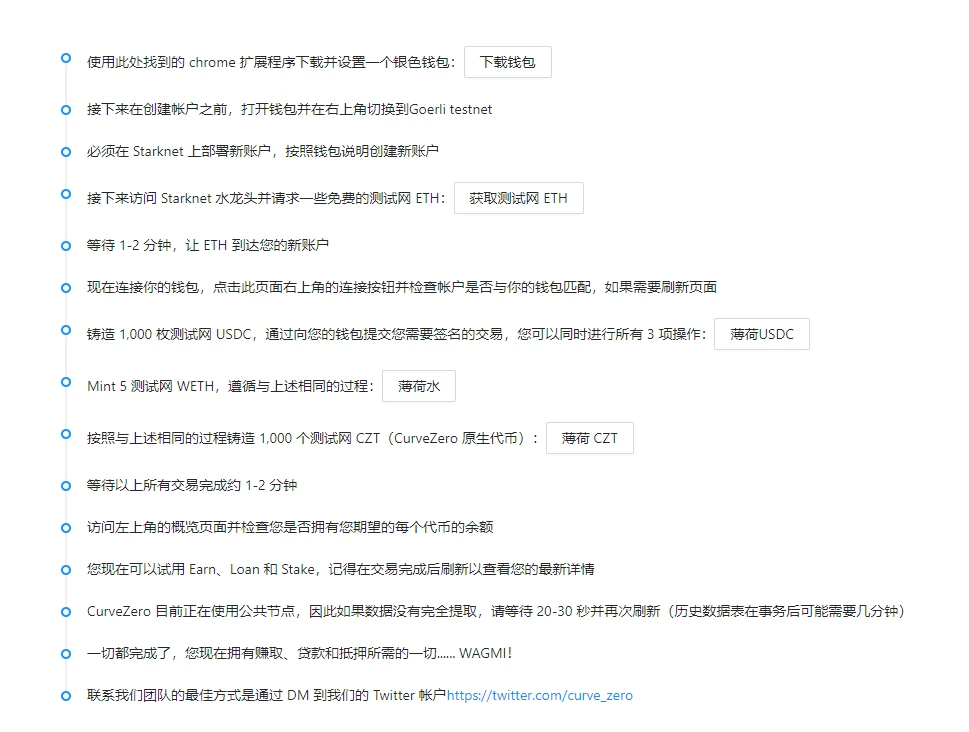Click the timeline dot beside the Goerli testnet step
The width and height of the screenshot is (969, 732).
click(66, 110)
